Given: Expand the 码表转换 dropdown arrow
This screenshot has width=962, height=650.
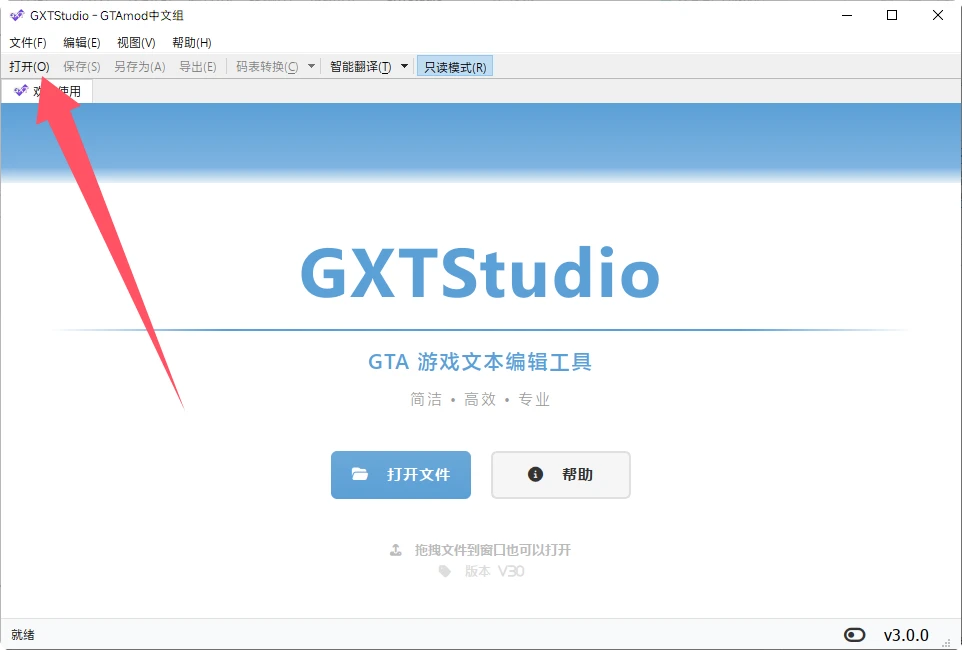Looking at the screenshot, I should [311, 66].
